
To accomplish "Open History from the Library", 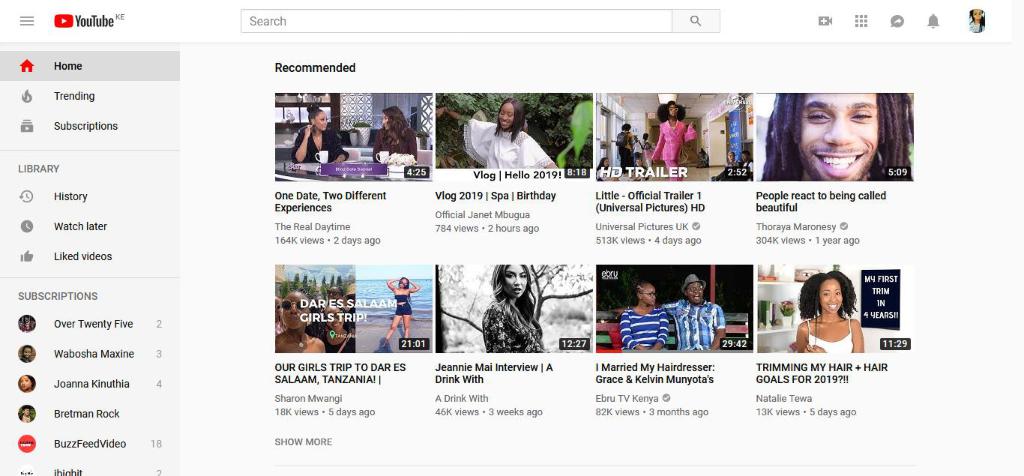I will coord(70,196).
